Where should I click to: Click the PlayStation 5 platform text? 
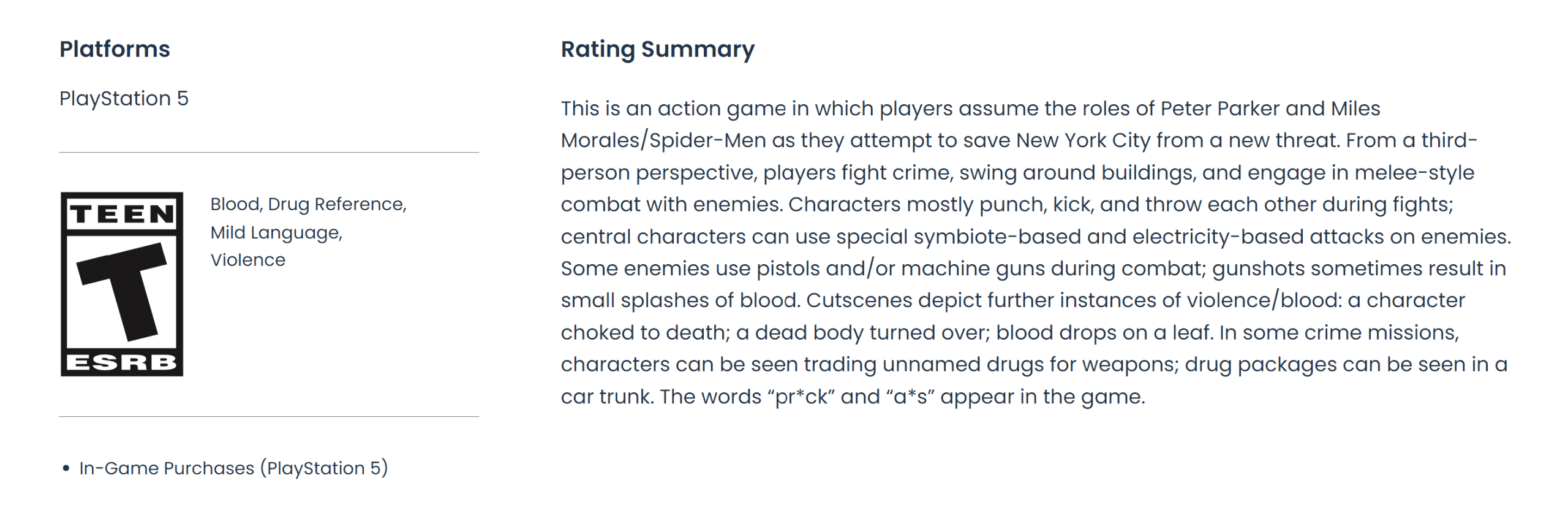pyautogui.click(x=124, y=99)
